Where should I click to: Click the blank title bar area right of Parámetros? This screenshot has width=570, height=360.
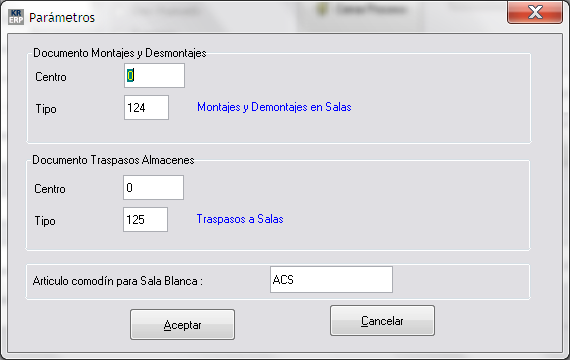pyautogui.click(x=298, y=16)
